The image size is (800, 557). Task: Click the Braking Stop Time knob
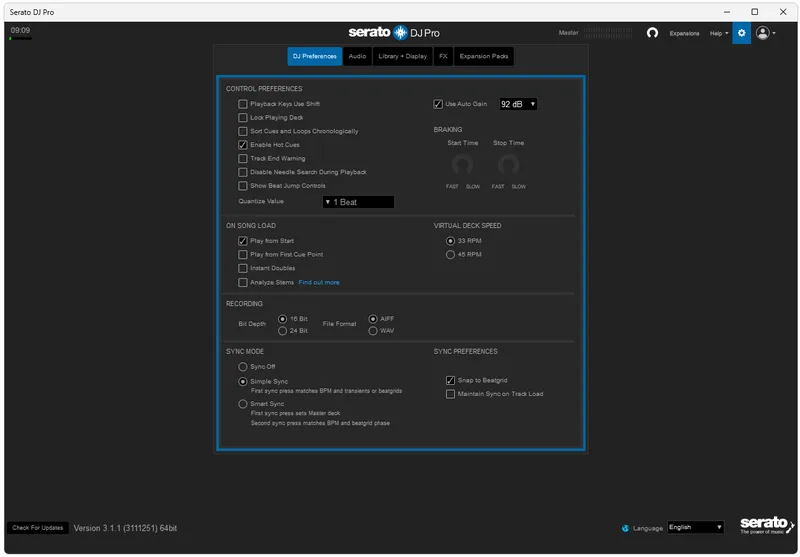tap(508, 165)
